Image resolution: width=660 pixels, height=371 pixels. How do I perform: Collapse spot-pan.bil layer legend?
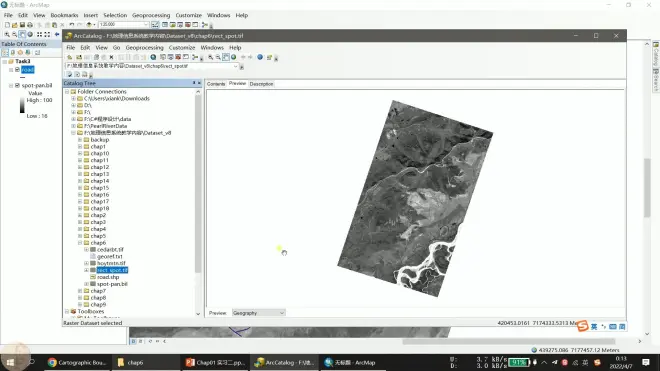point(11,85)
